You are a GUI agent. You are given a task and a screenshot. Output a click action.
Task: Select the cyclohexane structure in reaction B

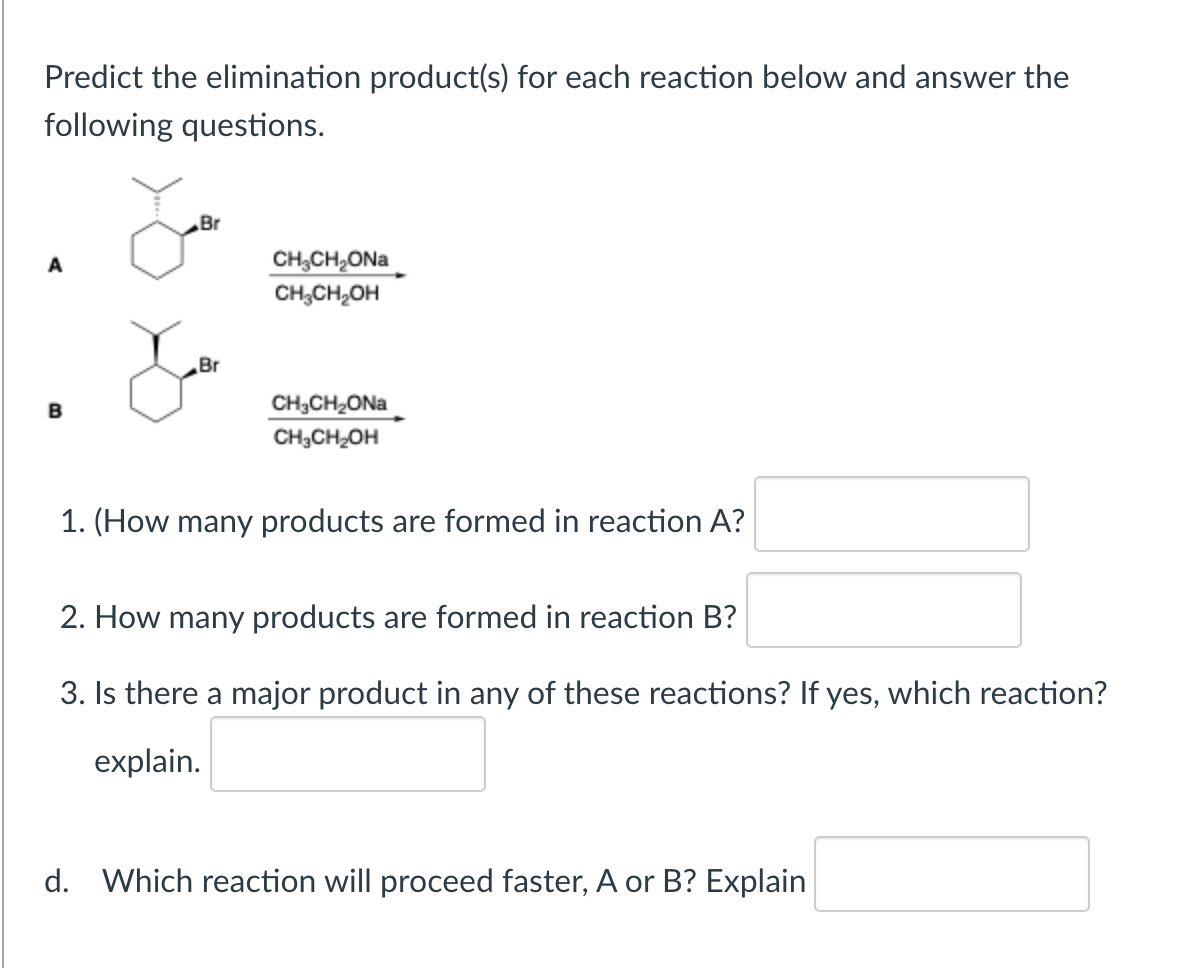[155, 390]
